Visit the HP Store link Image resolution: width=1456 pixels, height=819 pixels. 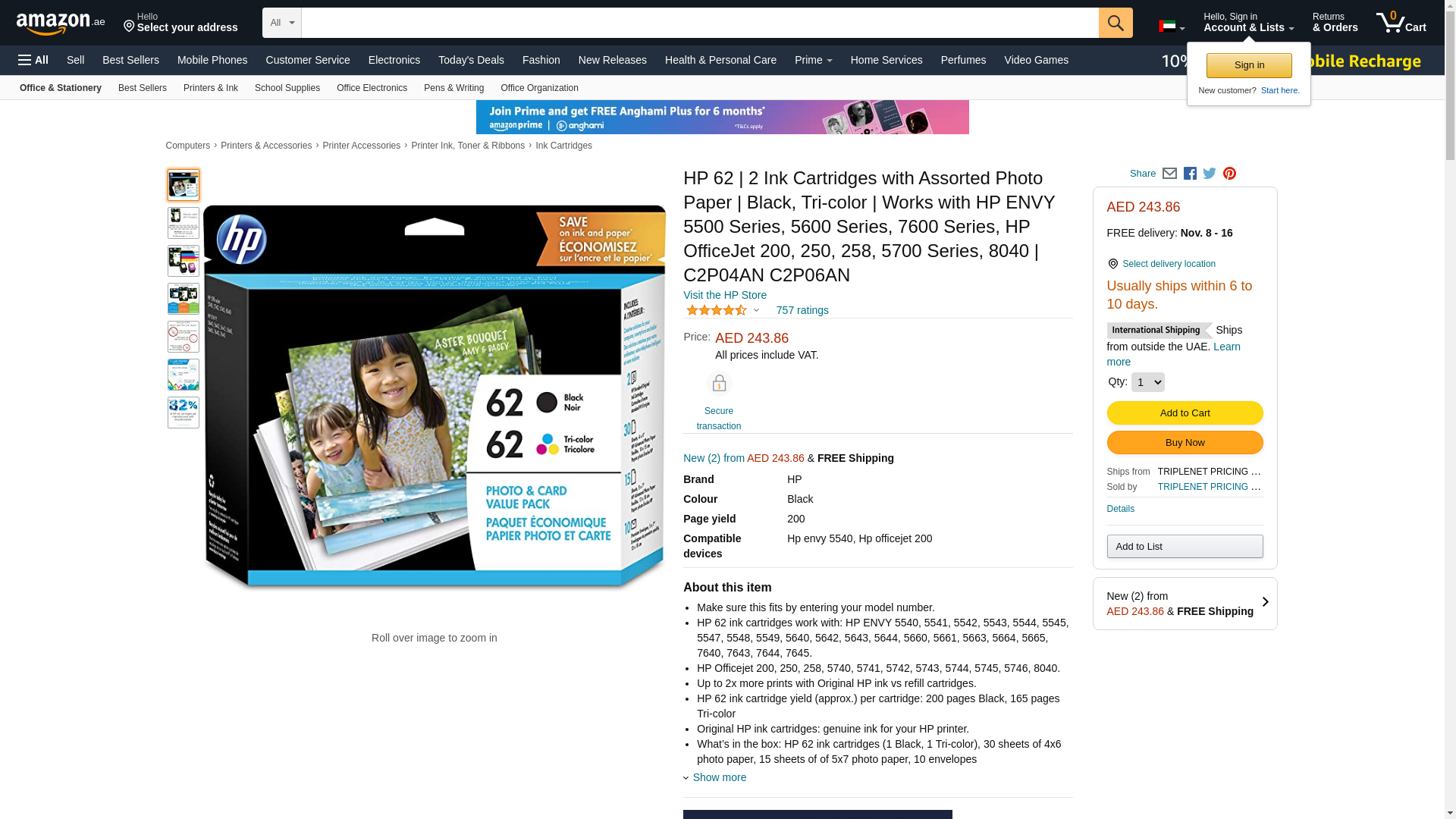pos(725,295)
